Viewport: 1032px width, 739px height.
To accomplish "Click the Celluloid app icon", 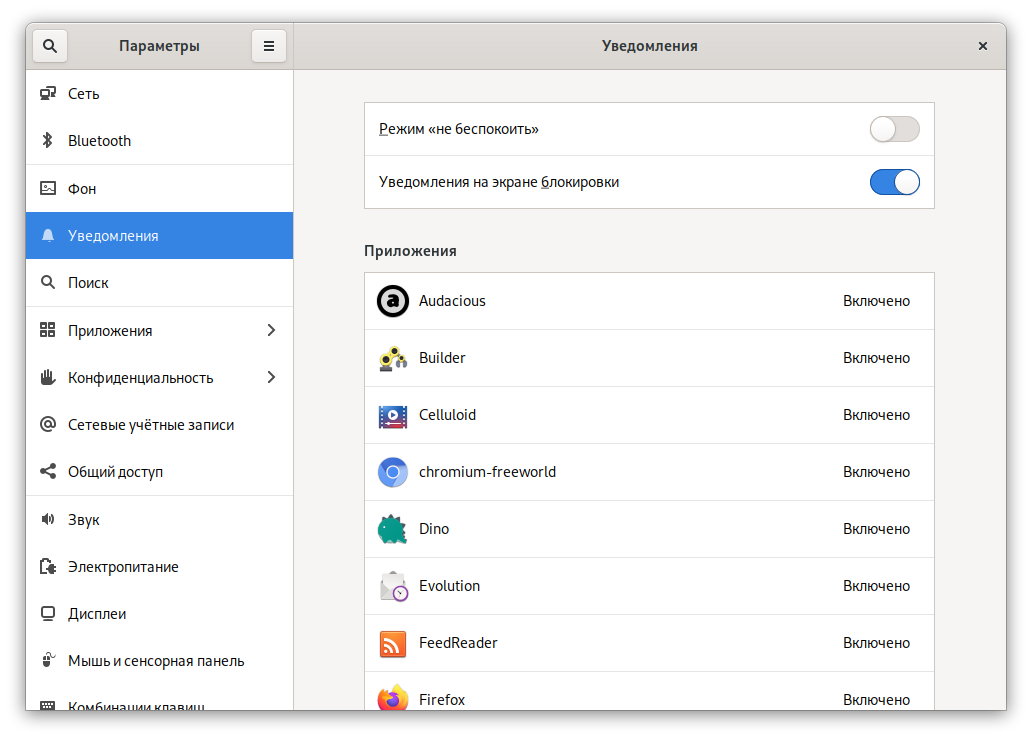I will pos(393,415).
